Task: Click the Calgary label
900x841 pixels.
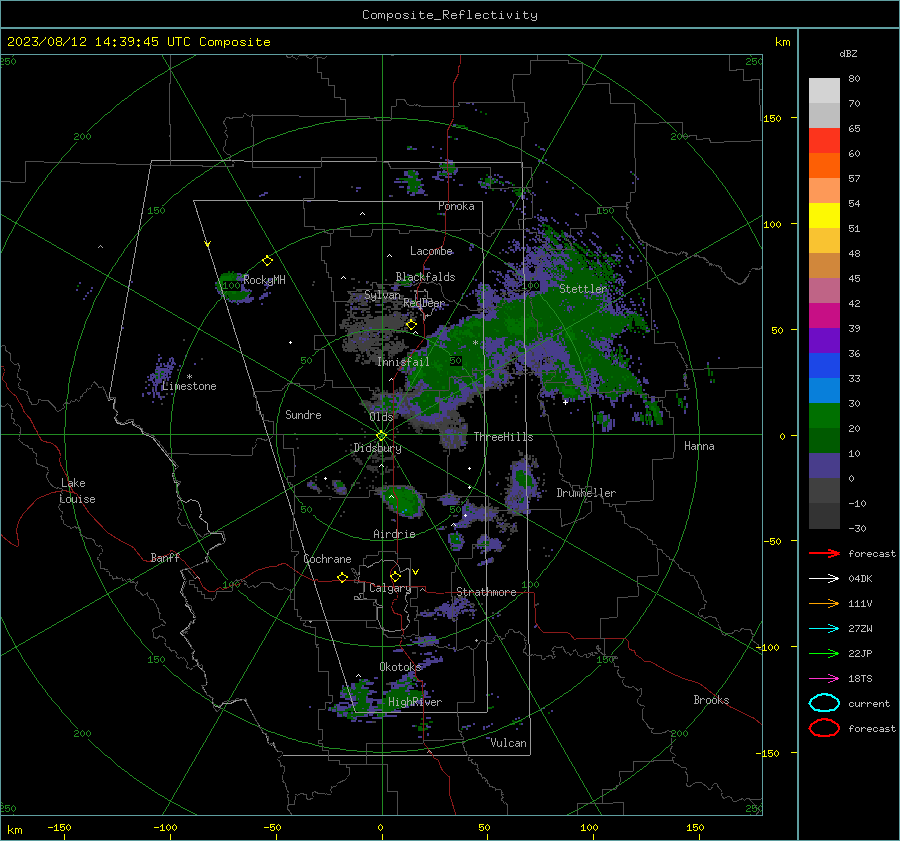Action: pos(390,588)
